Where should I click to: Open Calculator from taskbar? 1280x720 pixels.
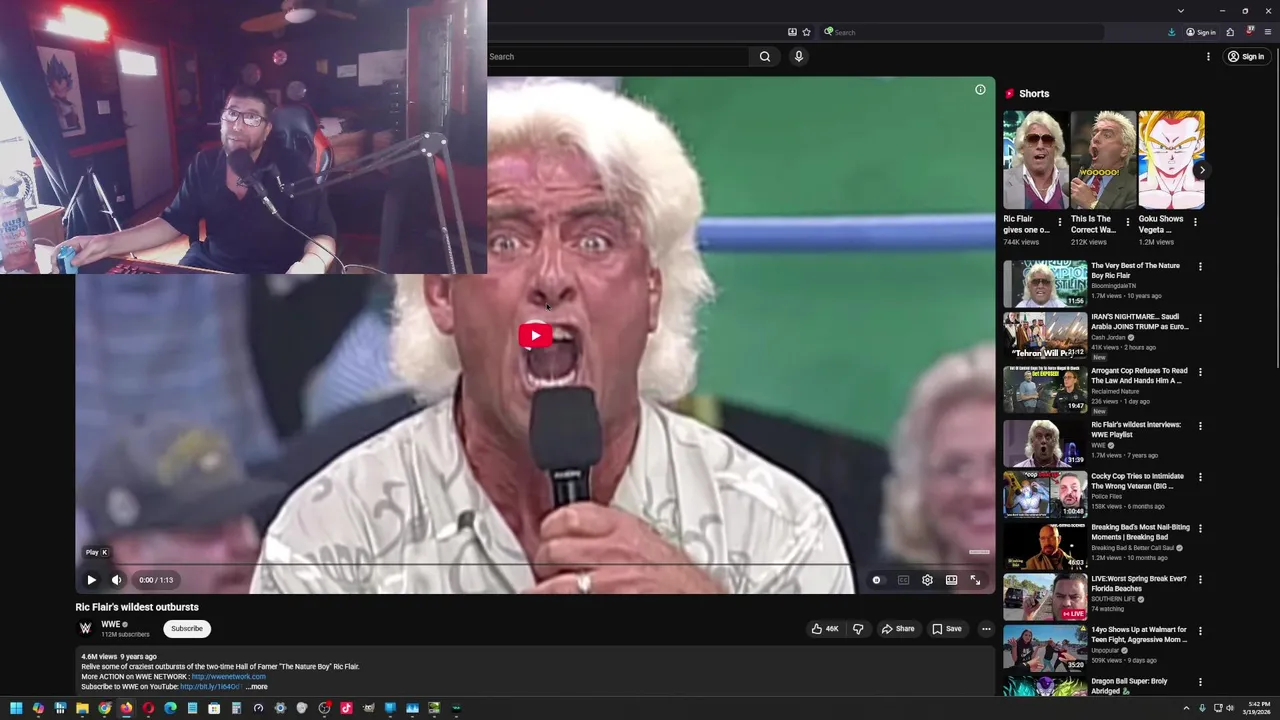click(236, 708)
